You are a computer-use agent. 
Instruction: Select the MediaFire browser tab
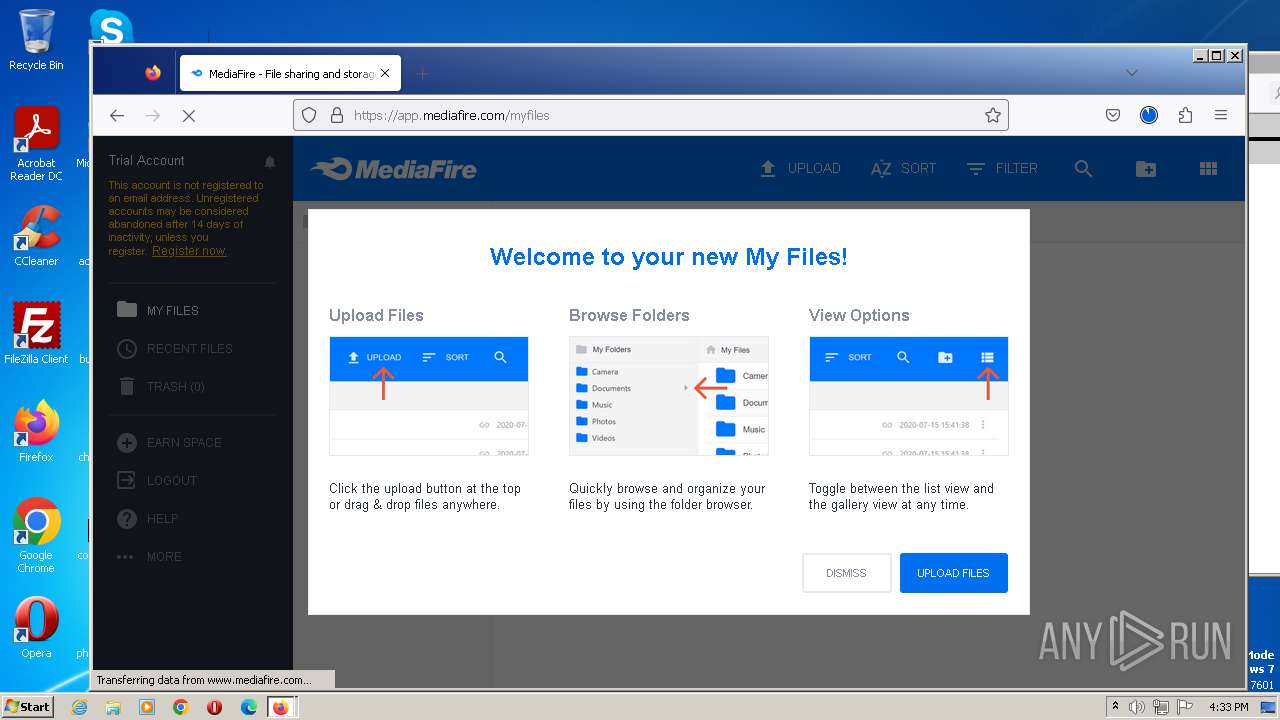click(290, 73)
